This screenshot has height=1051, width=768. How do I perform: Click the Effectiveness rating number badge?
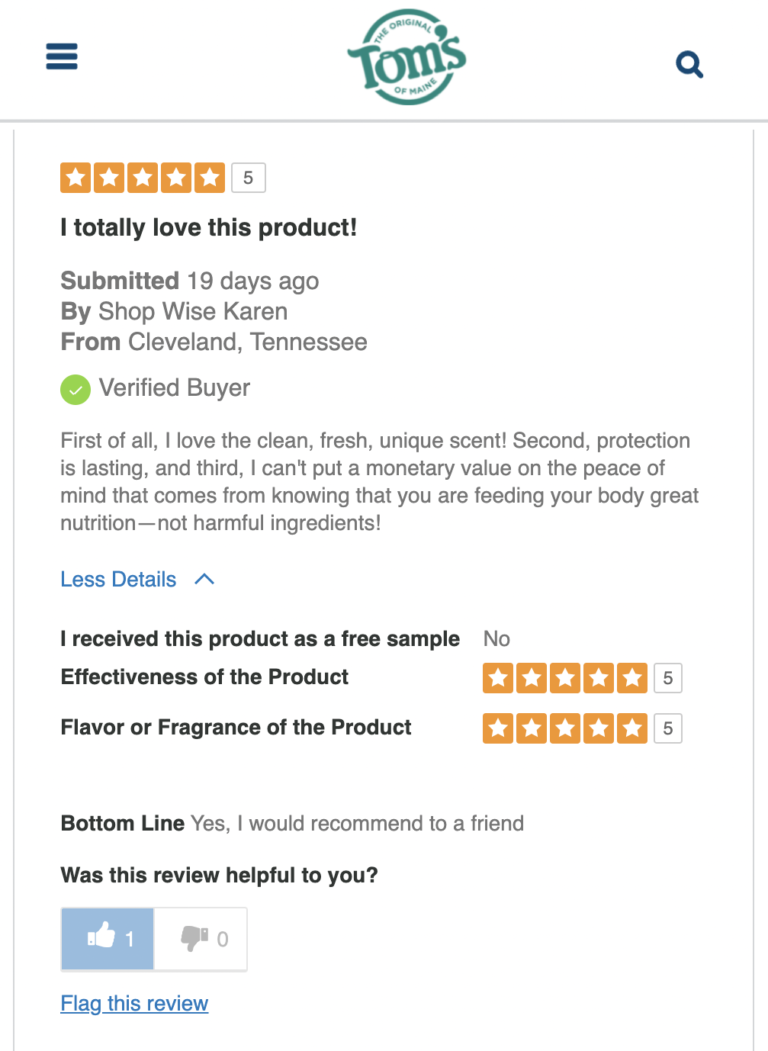tap(668, 679)
